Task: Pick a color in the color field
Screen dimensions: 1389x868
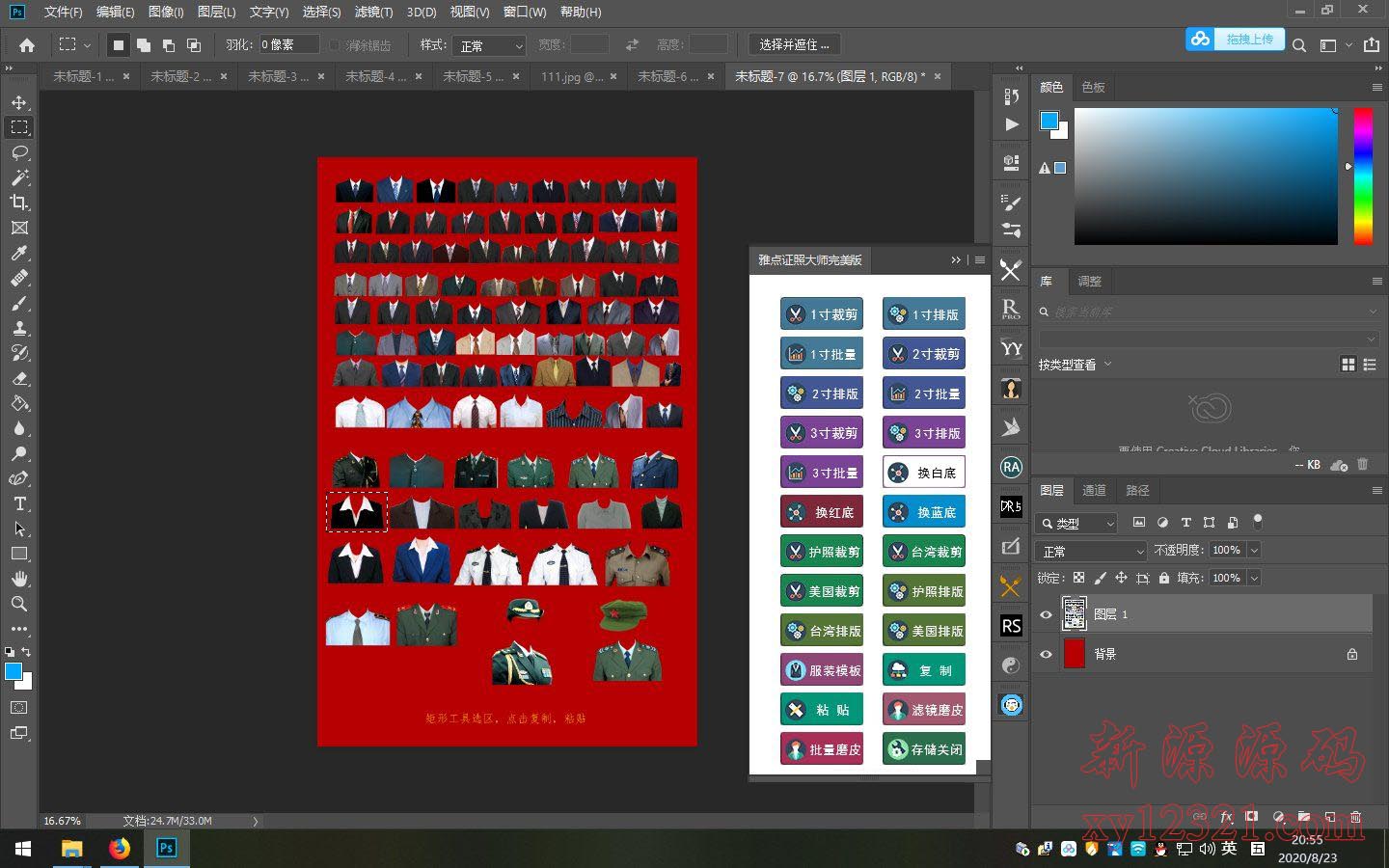Action: 1206,176
